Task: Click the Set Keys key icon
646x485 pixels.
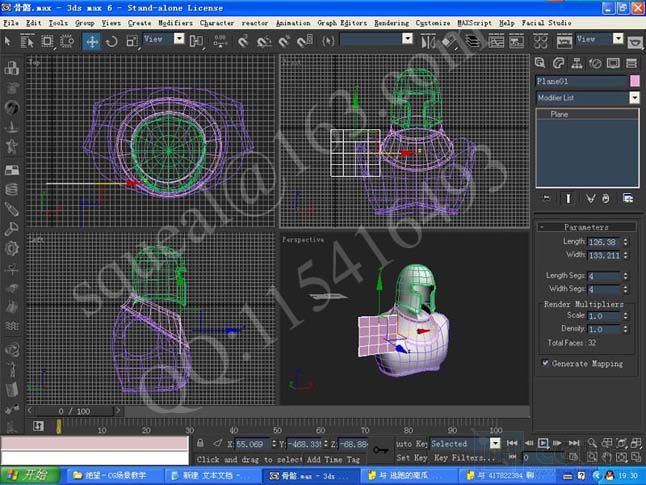Action: pos(381,450)
